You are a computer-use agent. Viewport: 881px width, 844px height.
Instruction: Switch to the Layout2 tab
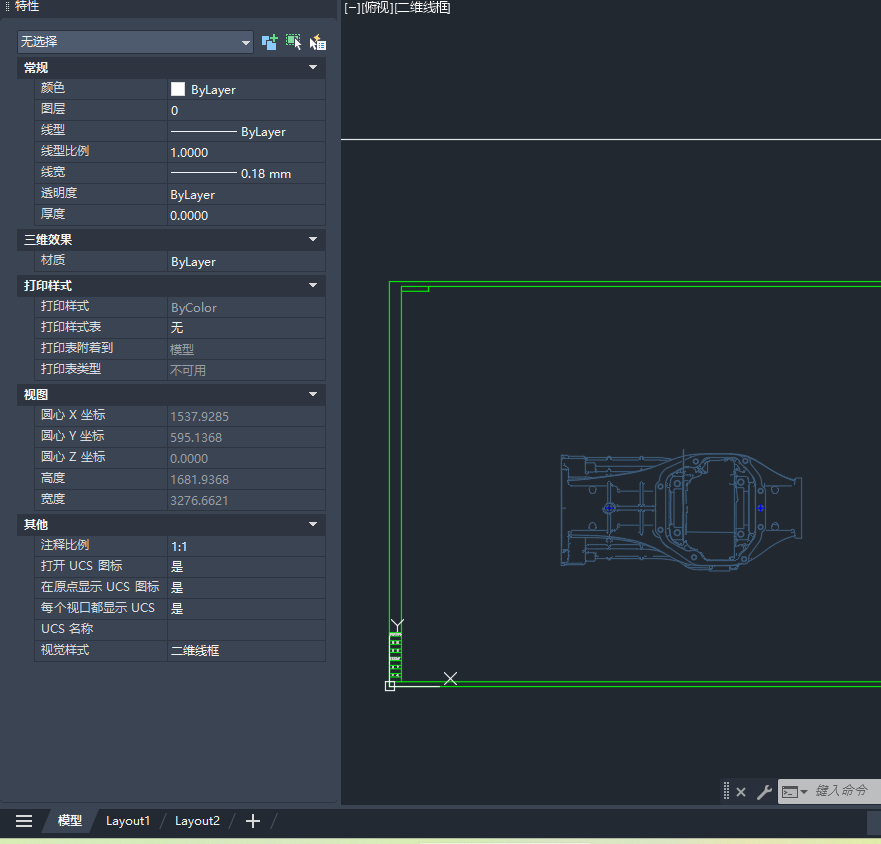click(x=197, y=821)
